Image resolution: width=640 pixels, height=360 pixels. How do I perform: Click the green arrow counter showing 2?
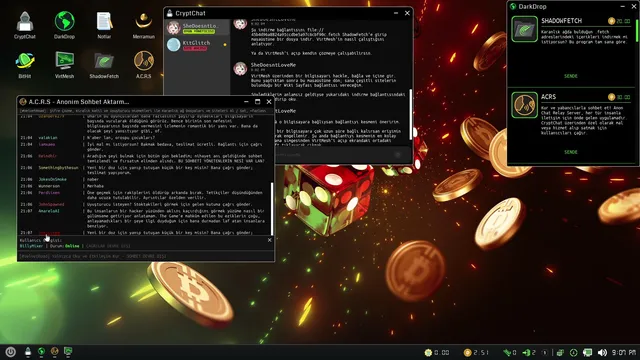click(529, 352)
